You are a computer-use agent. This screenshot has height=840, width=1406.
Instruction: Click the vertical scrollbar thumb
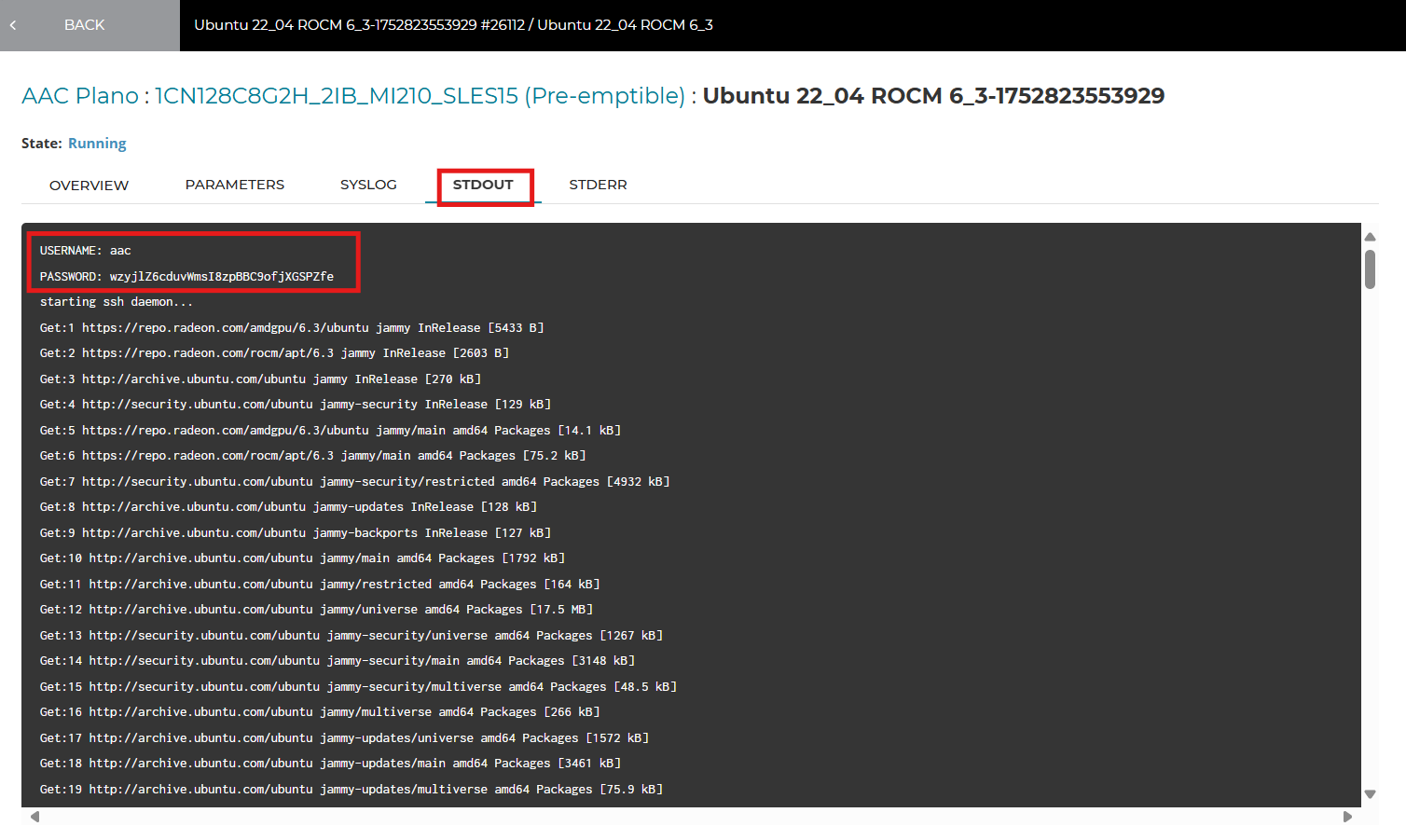1370,269
